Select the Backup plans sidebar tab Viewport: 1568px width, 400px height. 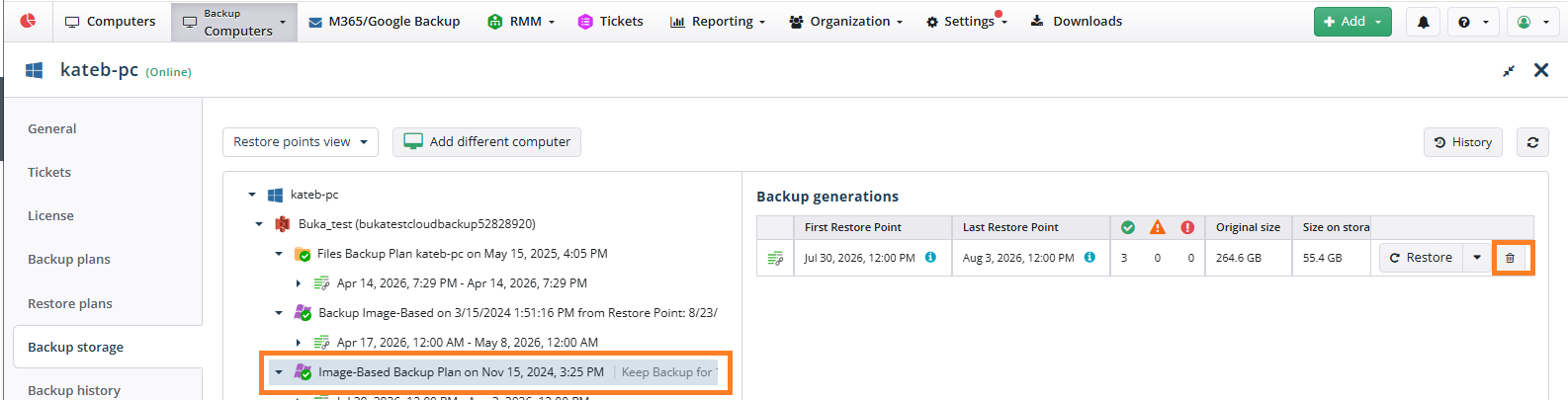69,259
